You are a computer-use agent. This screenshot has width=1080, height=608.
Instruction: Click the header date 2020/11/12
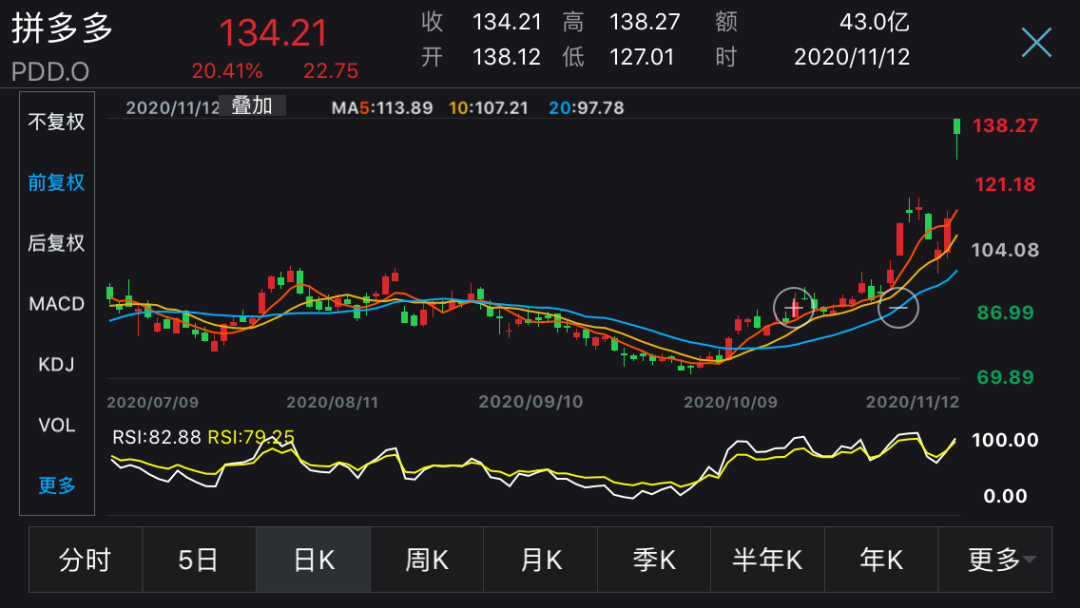(852, 57)
